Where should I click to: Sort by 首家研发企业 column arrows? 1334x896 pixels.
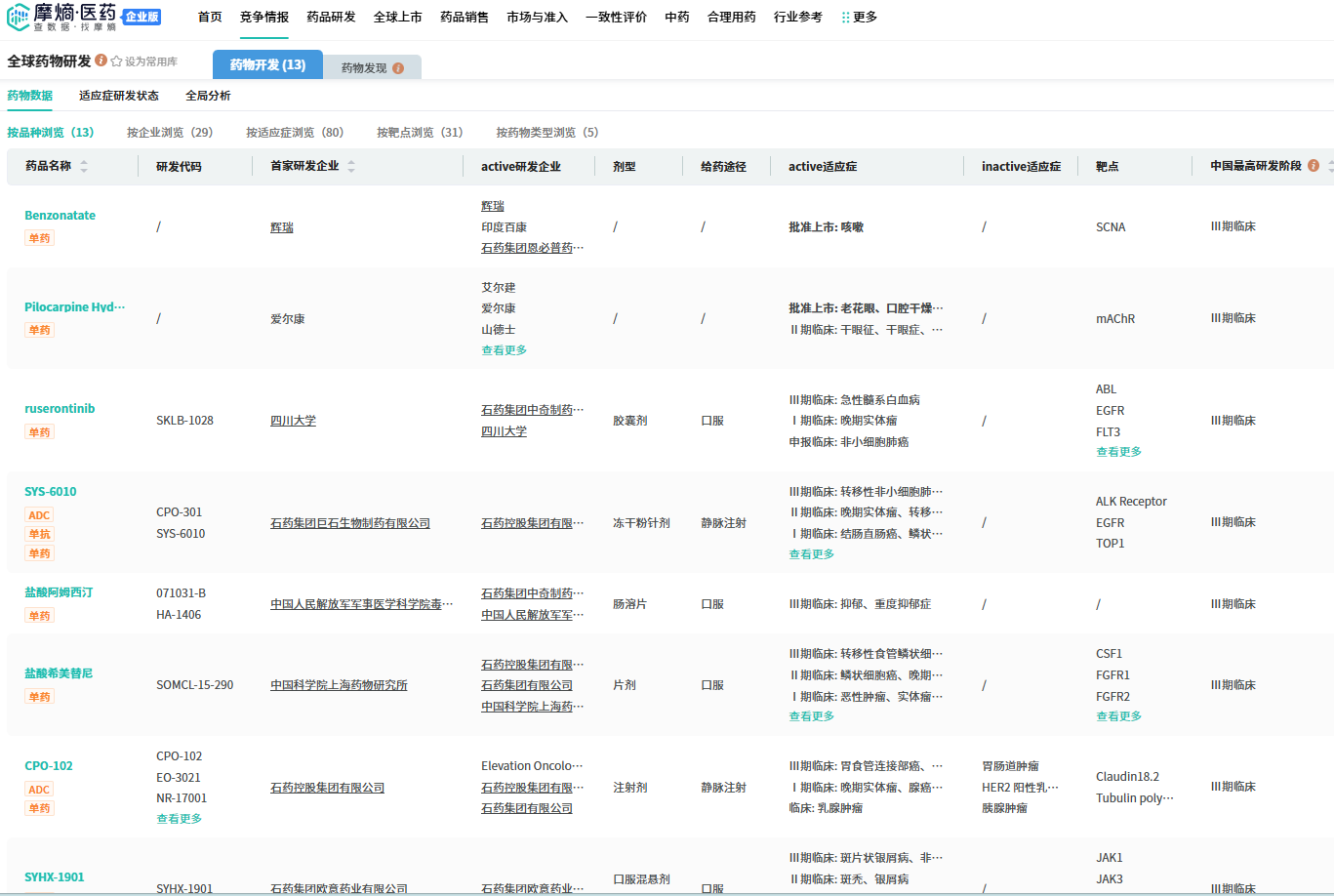click(351, 167)
